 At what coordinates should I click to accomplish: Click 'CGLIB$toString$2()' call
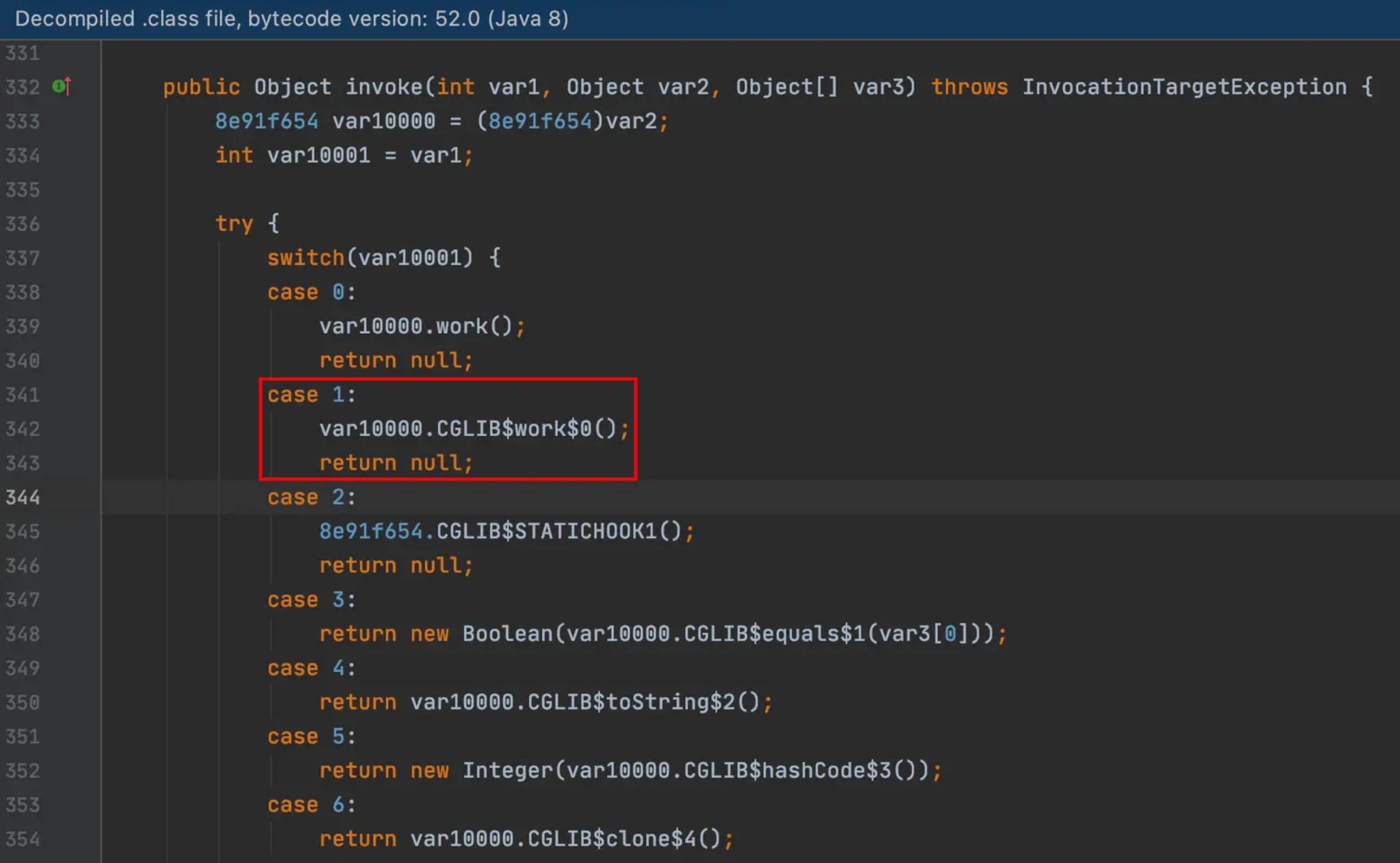point(644,702)
